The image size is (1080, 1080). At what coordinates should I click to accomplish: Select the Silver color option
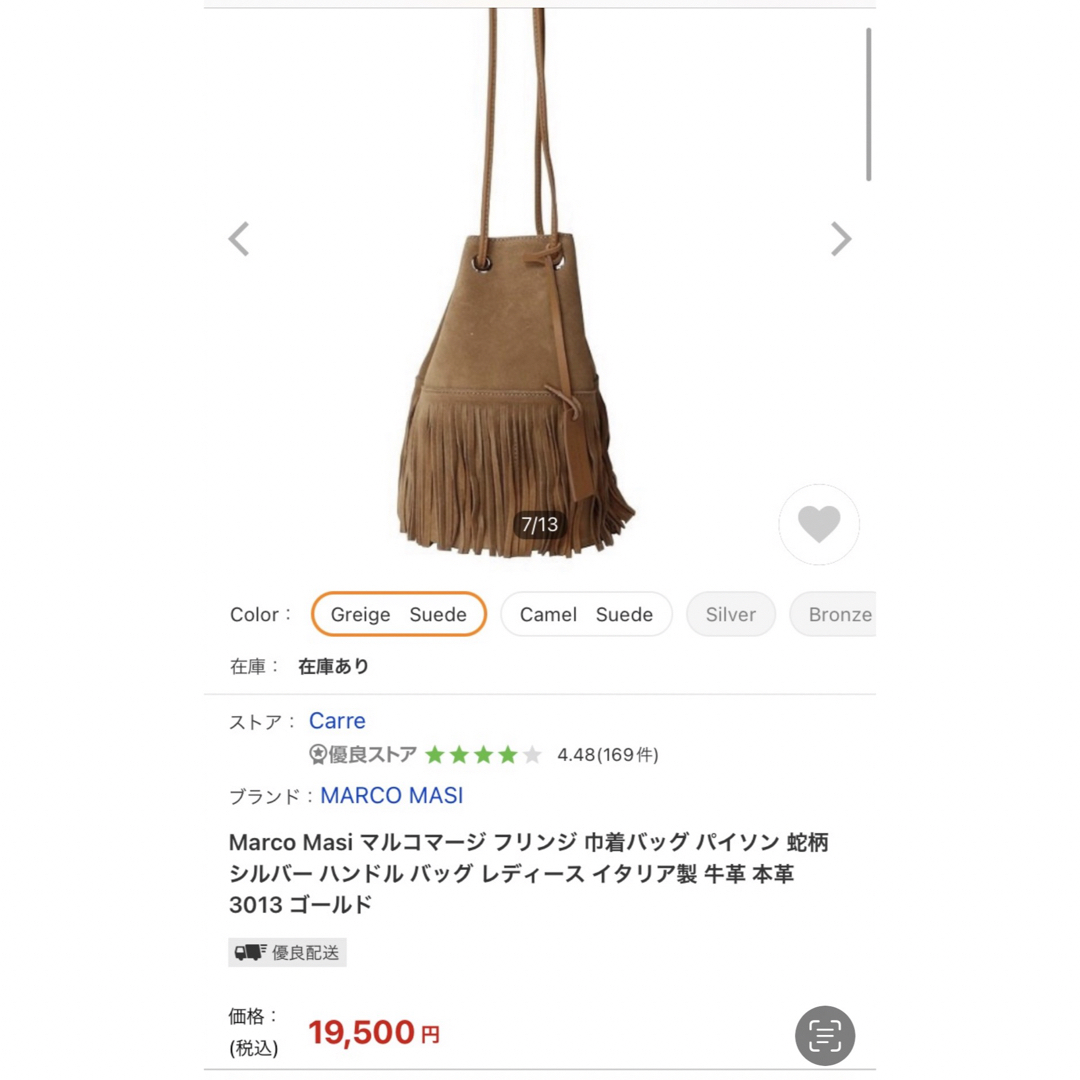point(731,614)
